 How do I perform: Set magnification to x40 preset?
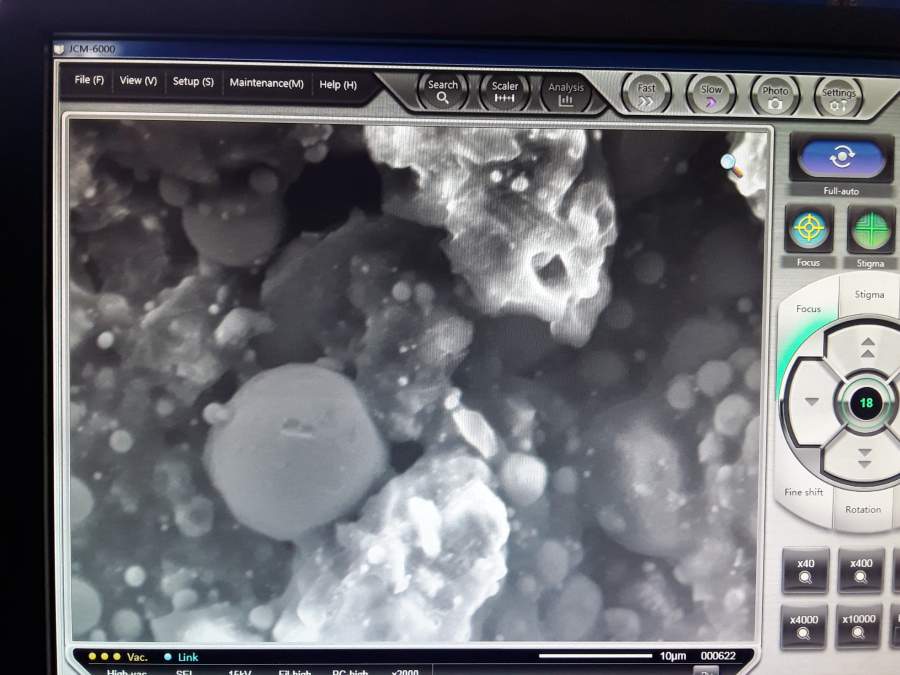[806, 570]
